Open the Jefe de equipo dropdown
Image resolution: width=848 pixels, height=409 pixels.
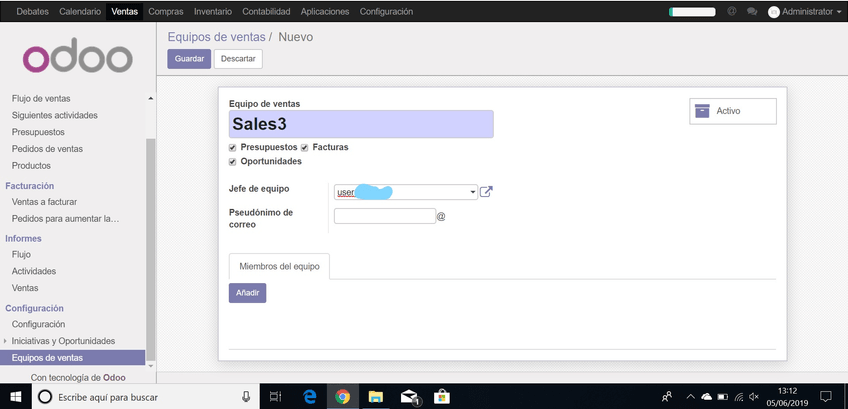point(472,192)
